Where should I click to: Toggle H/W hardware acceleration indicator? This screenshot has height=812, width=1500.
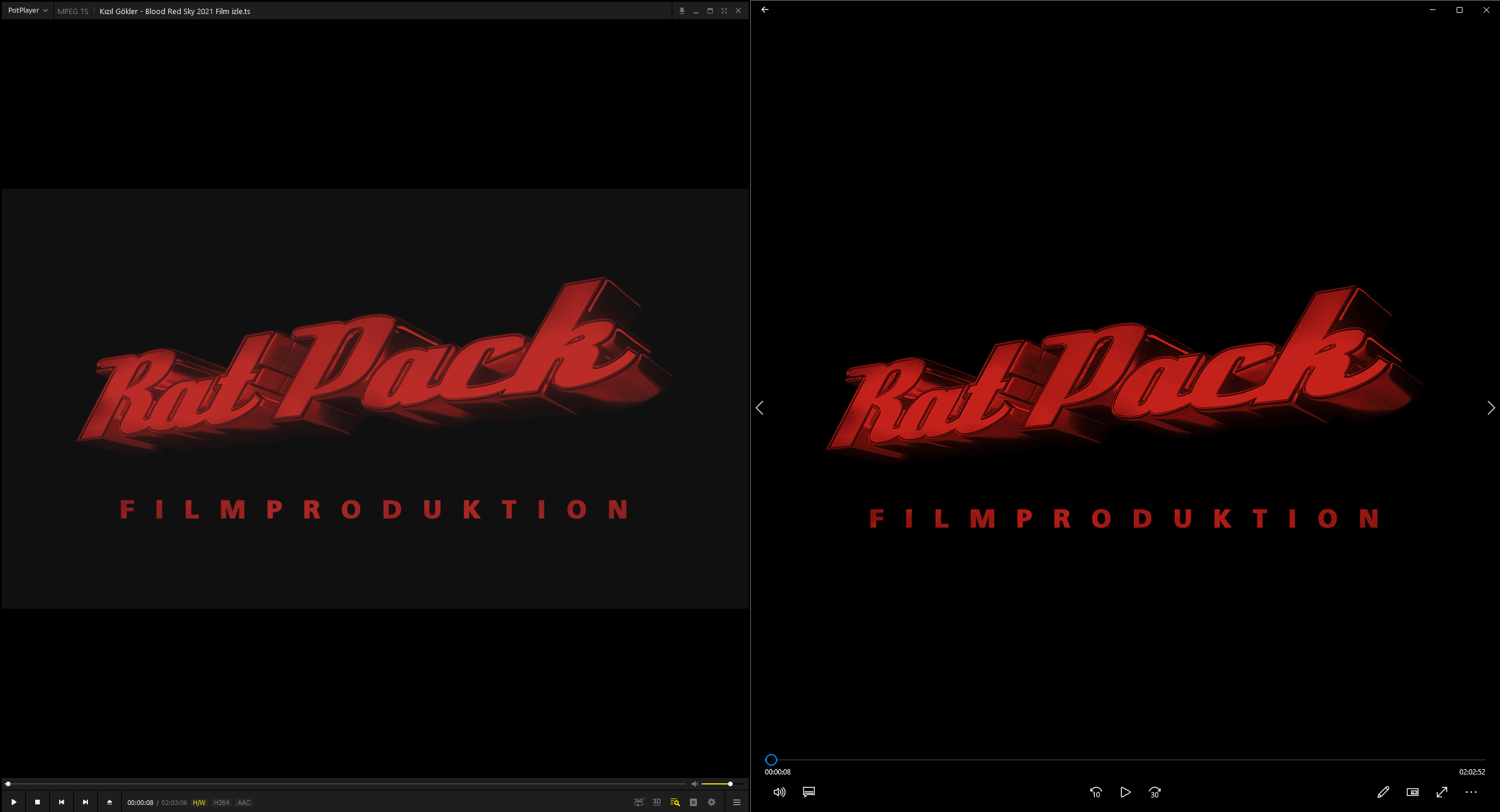tap(199, 803)
